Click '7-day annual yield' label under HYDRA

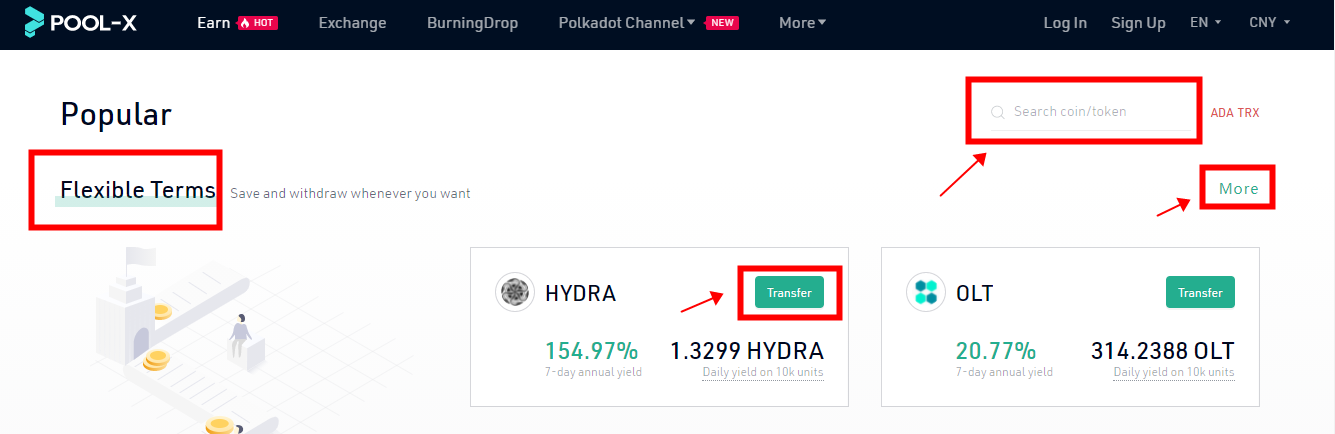click(x=594, y=373)
